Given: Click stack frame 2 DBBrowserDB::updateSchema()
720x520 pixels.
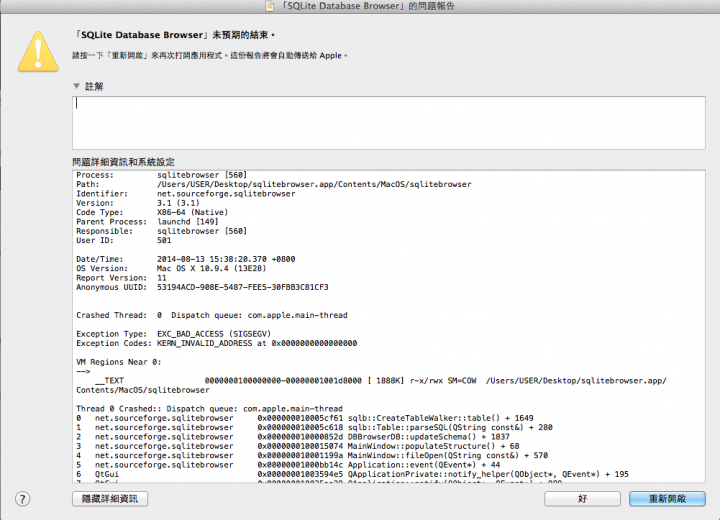Looking at the screenshot, I should pos(293,437).
